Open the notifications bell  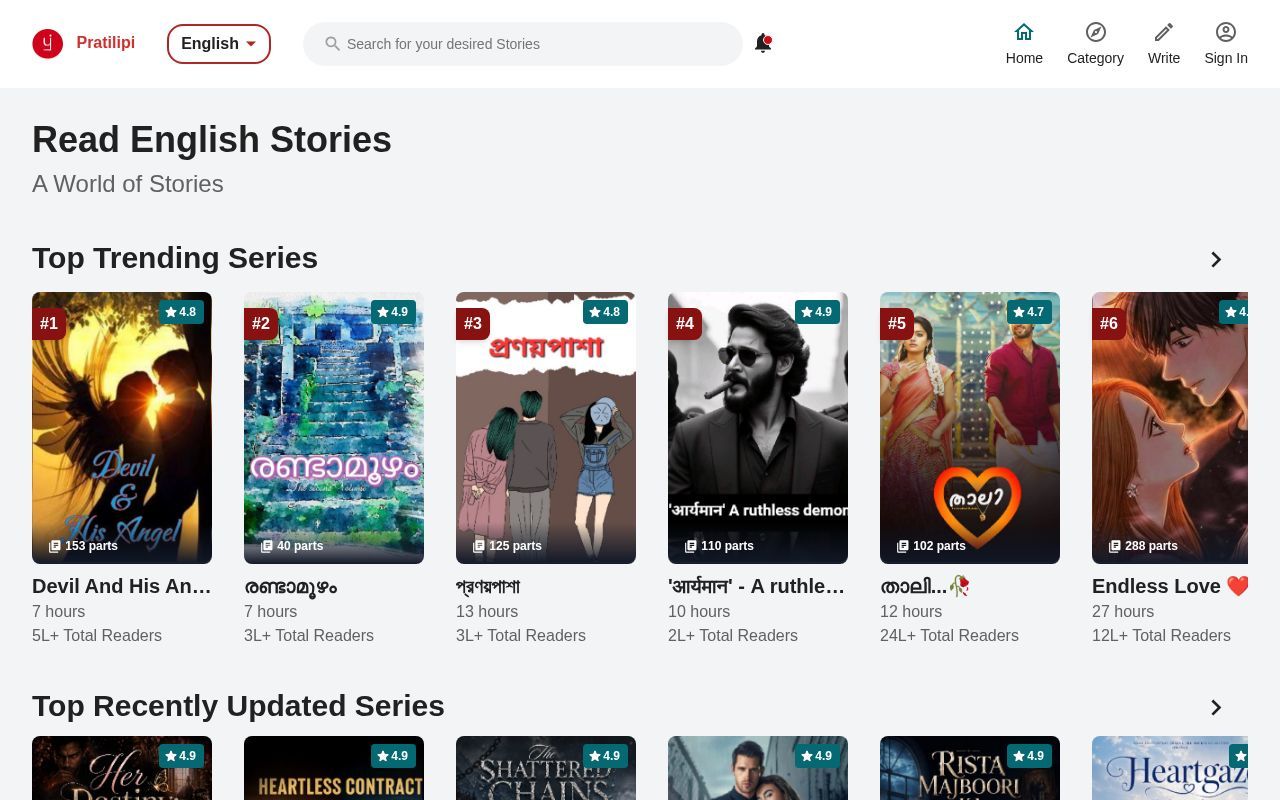point(763,43)
